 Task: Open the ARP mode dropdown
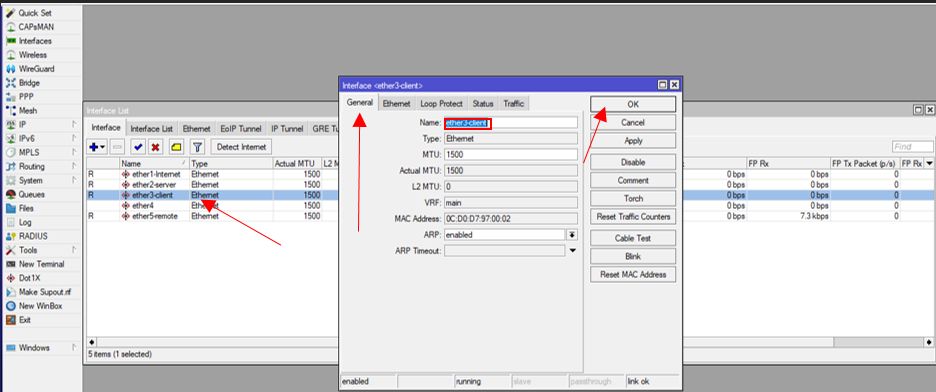pos(572,235)
